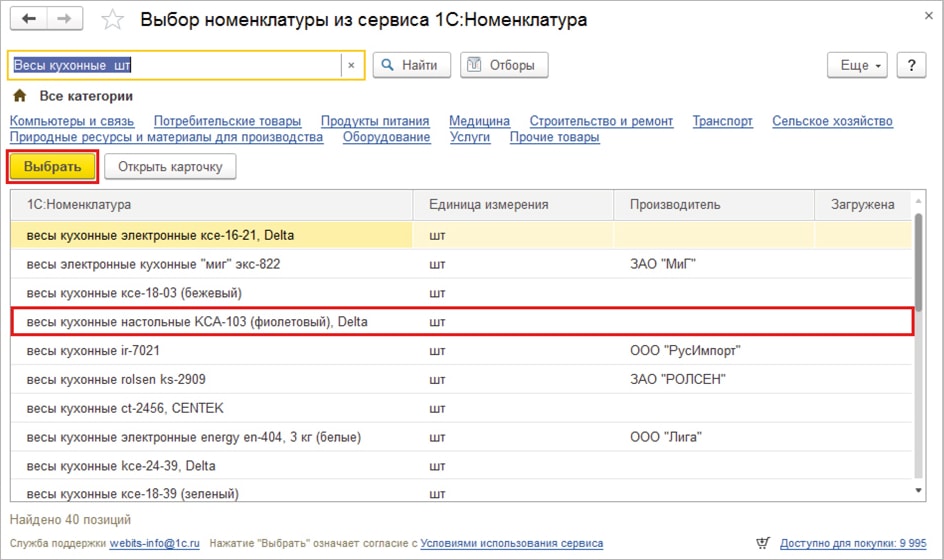Click the Открыть карточку button
This screenshot has height=560, width=944.
pos(170,167)
